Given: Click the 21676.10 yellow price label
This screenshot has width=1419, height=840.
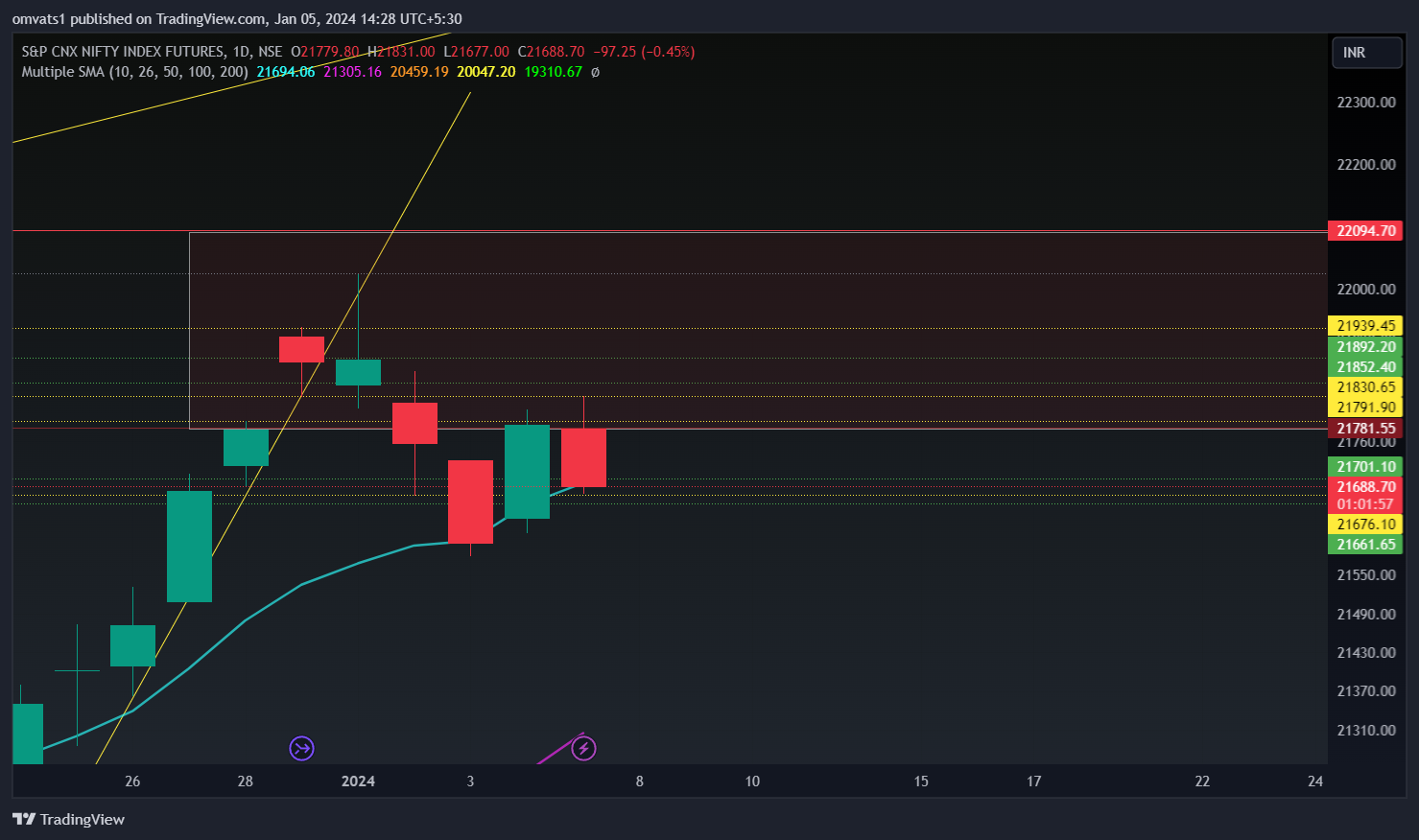Looking at the screenshot, I should pos(1365,525).
